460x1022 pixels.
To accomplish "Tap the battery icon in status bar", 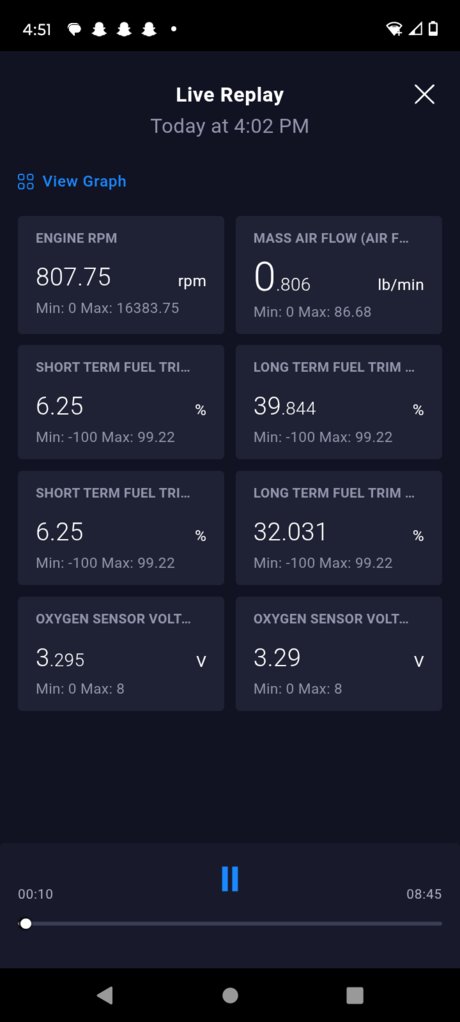I will [x=433, y=29].
